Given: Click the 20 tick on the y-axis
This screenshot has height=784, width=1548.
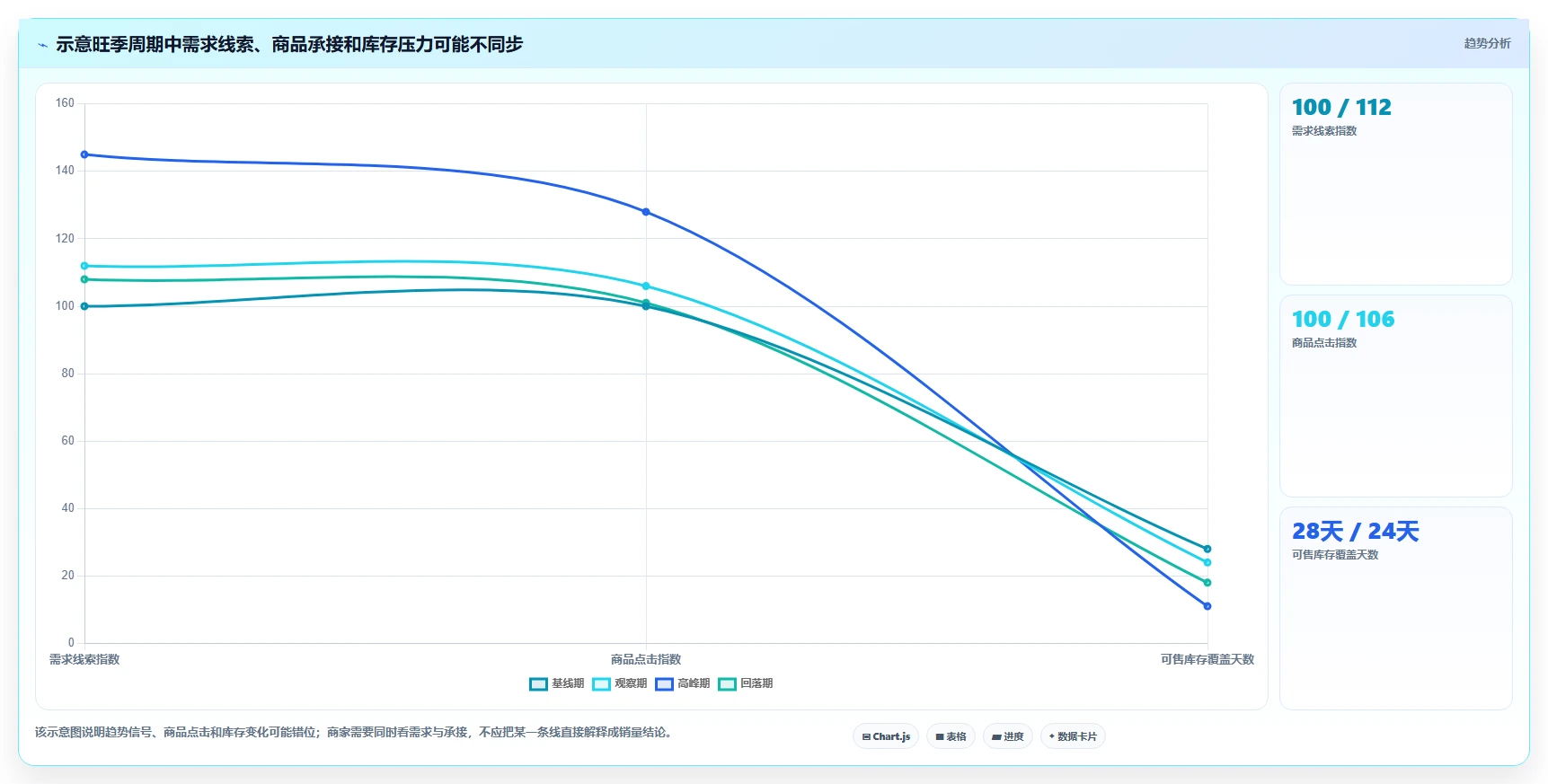Looking at the screenshot, I should pos(68,576).
